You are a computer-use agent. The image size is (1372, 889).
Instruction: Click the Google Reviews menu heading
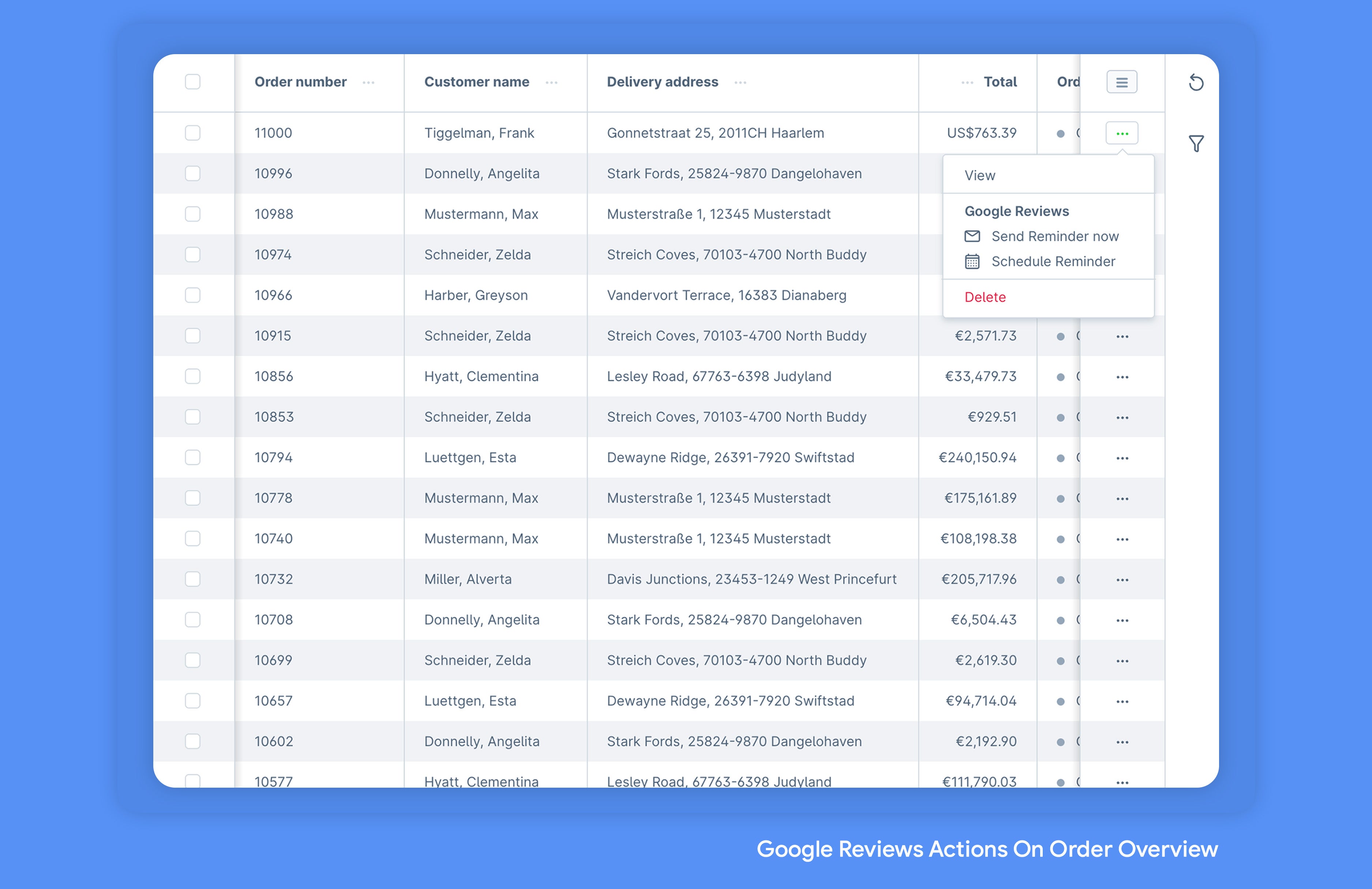pos(1016,211)
